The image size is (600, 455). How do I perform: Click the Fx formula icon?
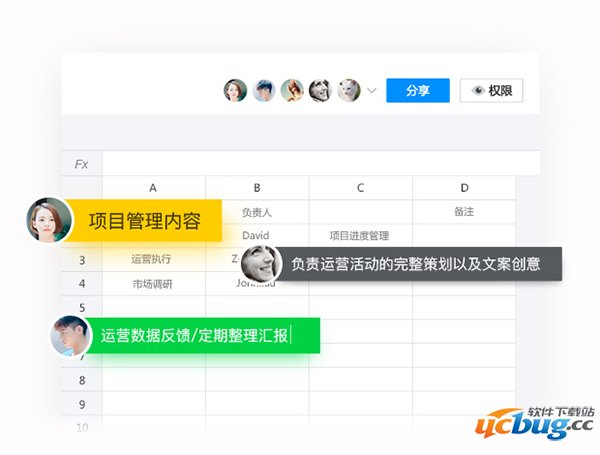(x=81, y=164)
